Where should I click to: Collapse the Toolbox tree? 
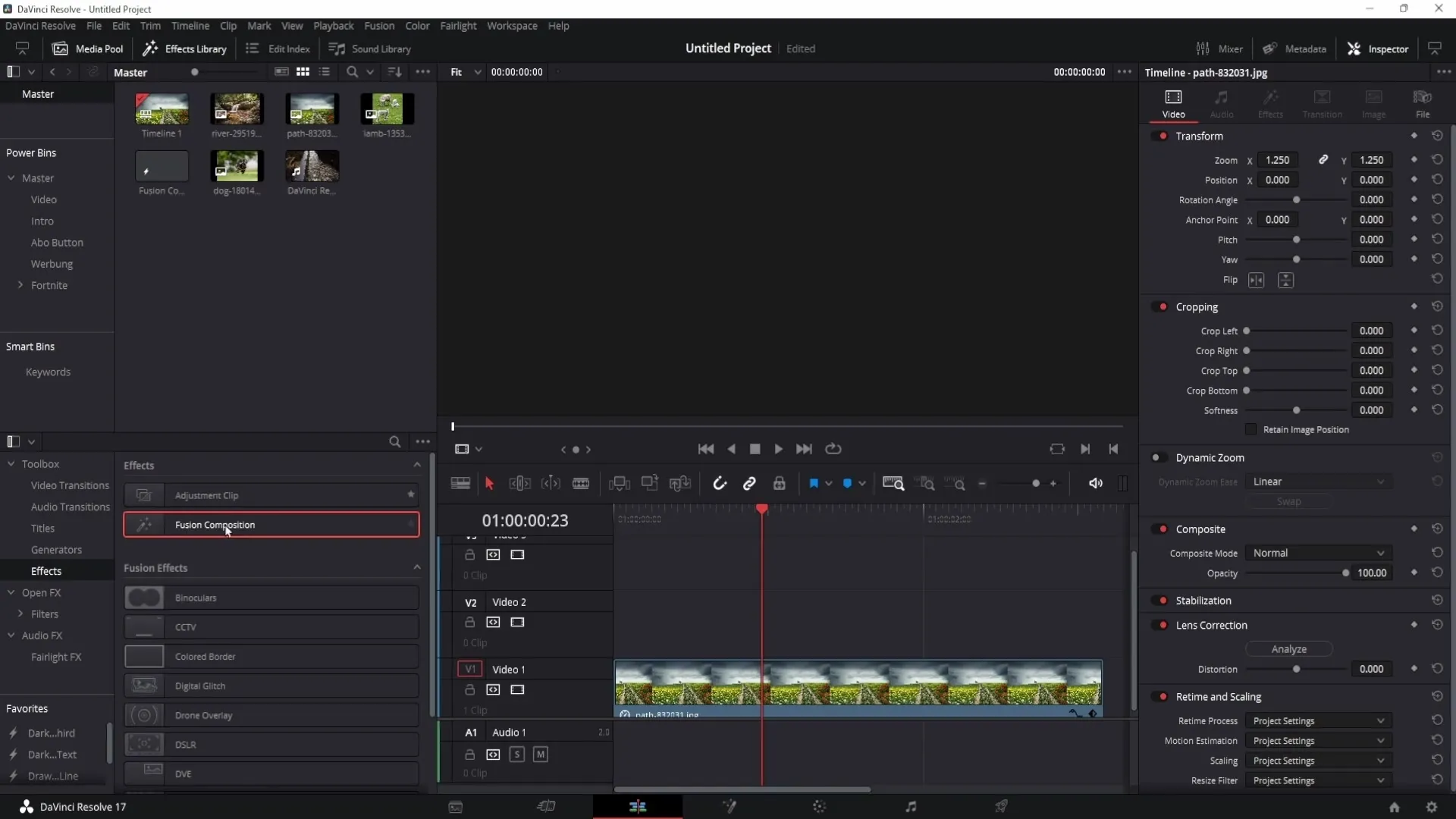pos(11,464)
